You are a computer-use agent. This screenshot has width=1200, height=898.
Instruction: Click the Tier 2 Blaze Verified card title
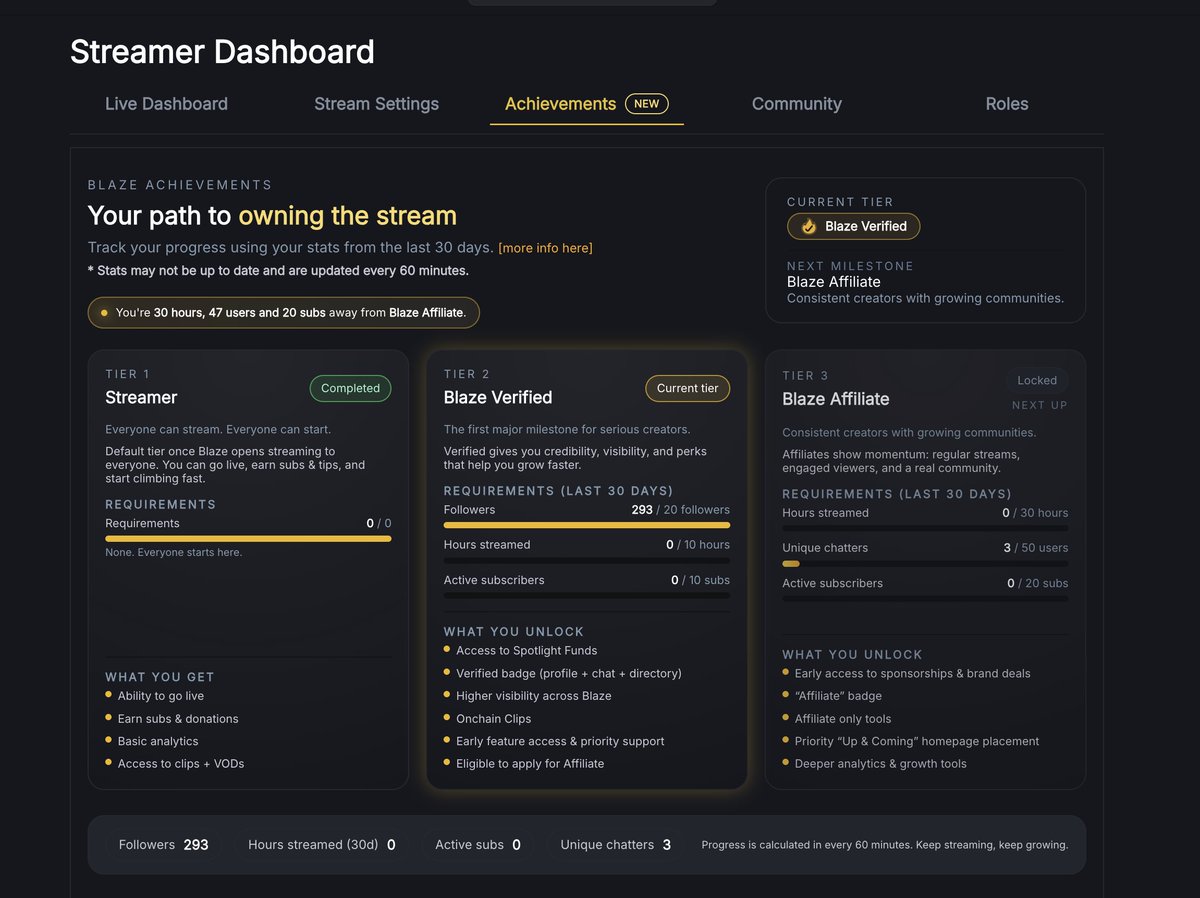498,398
